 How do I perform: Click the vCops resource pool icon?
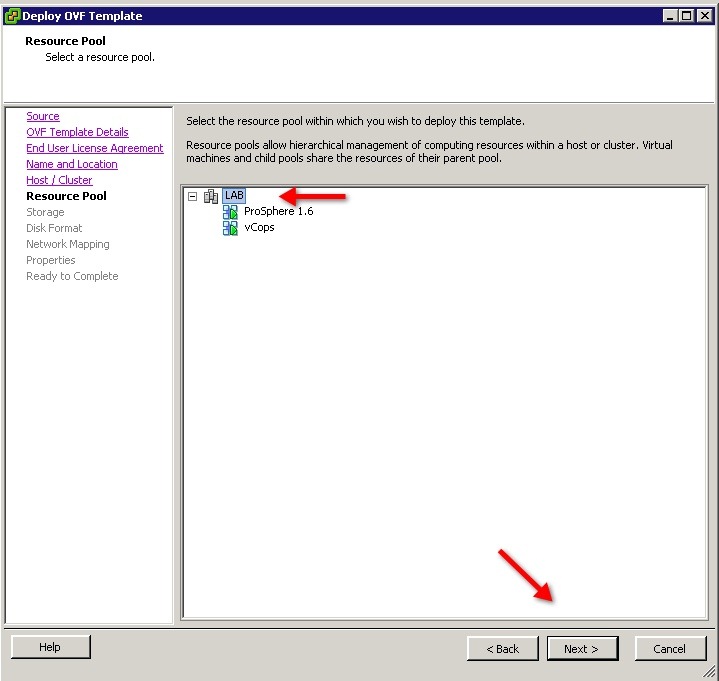(230, 228)
